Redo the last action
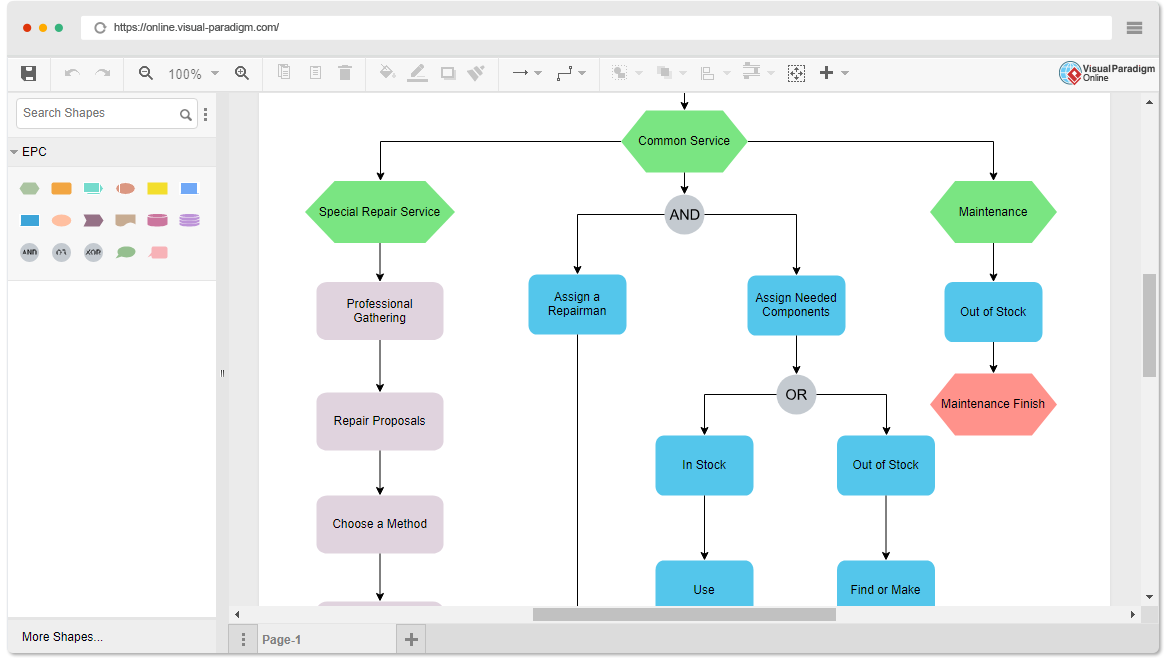The width and height of the screenshot is (1170, 665). coord(103,73)
